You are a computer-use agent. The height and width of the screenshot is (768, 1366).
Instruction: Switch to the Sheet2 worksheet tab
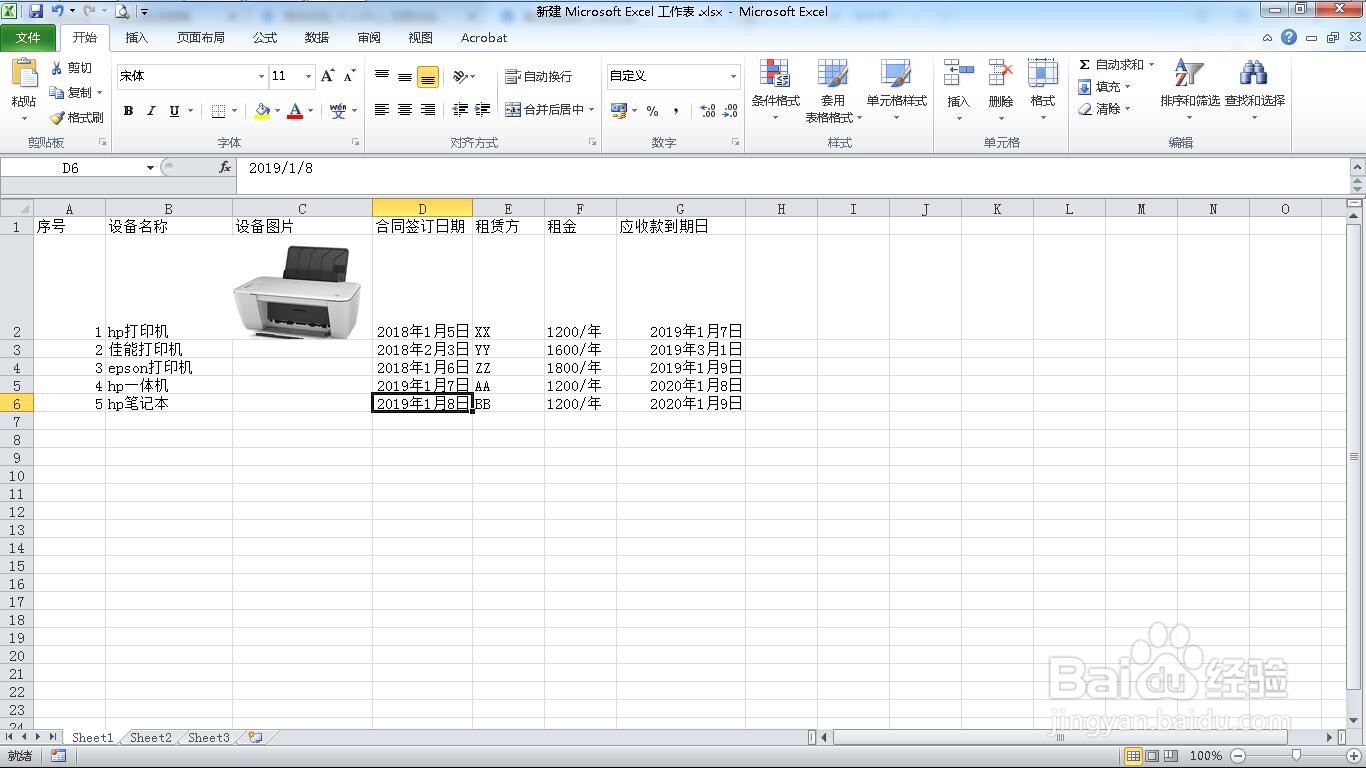click(x=151, y=737)
